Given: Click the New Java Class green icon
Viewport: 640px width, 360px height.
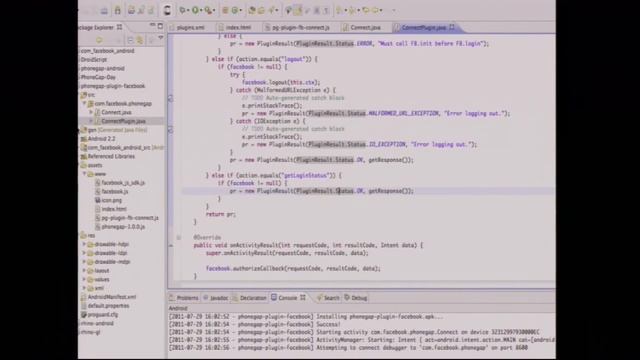Looking at the screenshot, I should click(x=235, y=10).
